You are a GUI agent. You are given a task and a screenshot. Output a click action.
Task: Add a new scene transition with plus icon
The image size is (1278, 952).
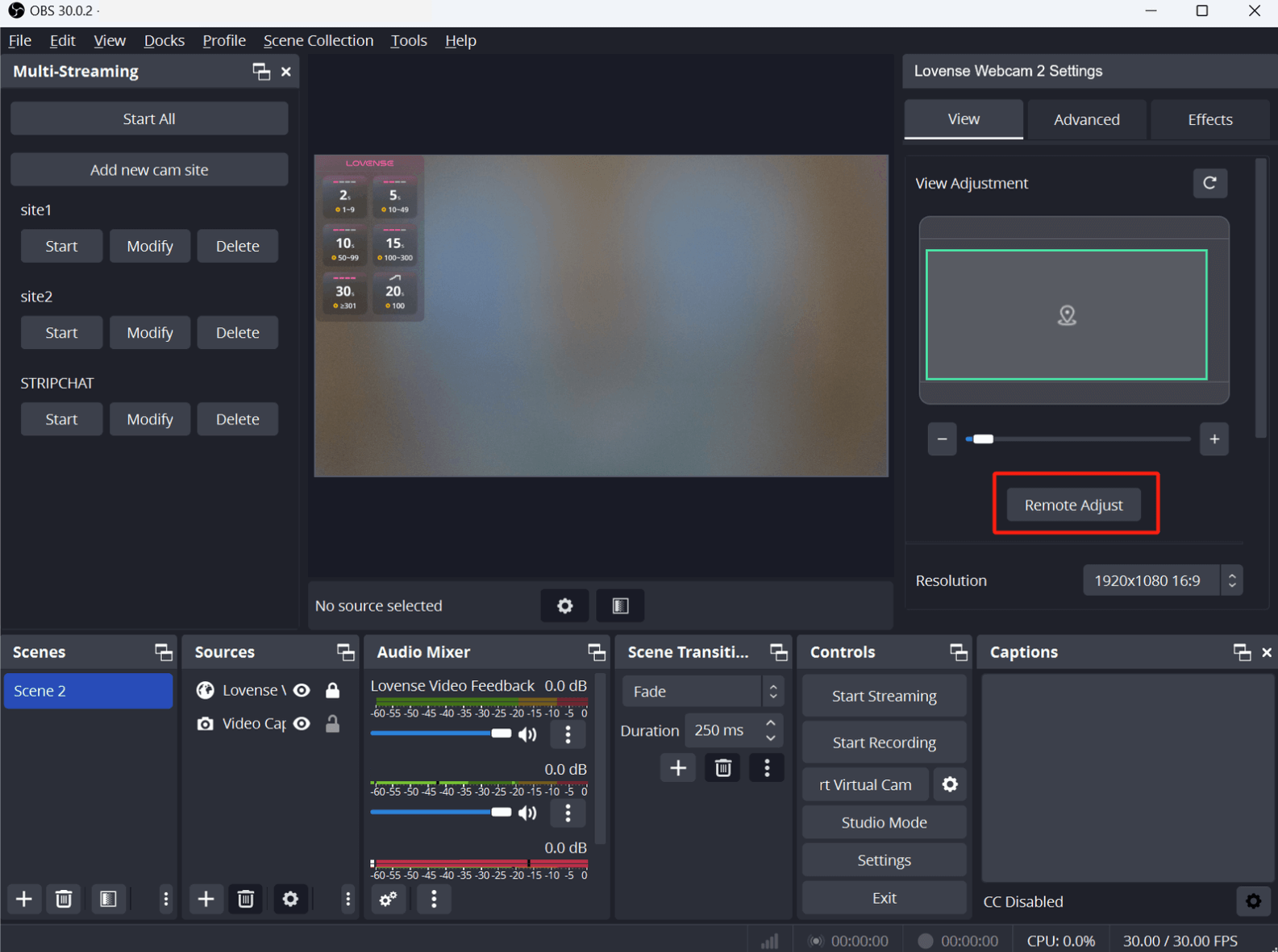pyautogui.click(x=678, y=768)
